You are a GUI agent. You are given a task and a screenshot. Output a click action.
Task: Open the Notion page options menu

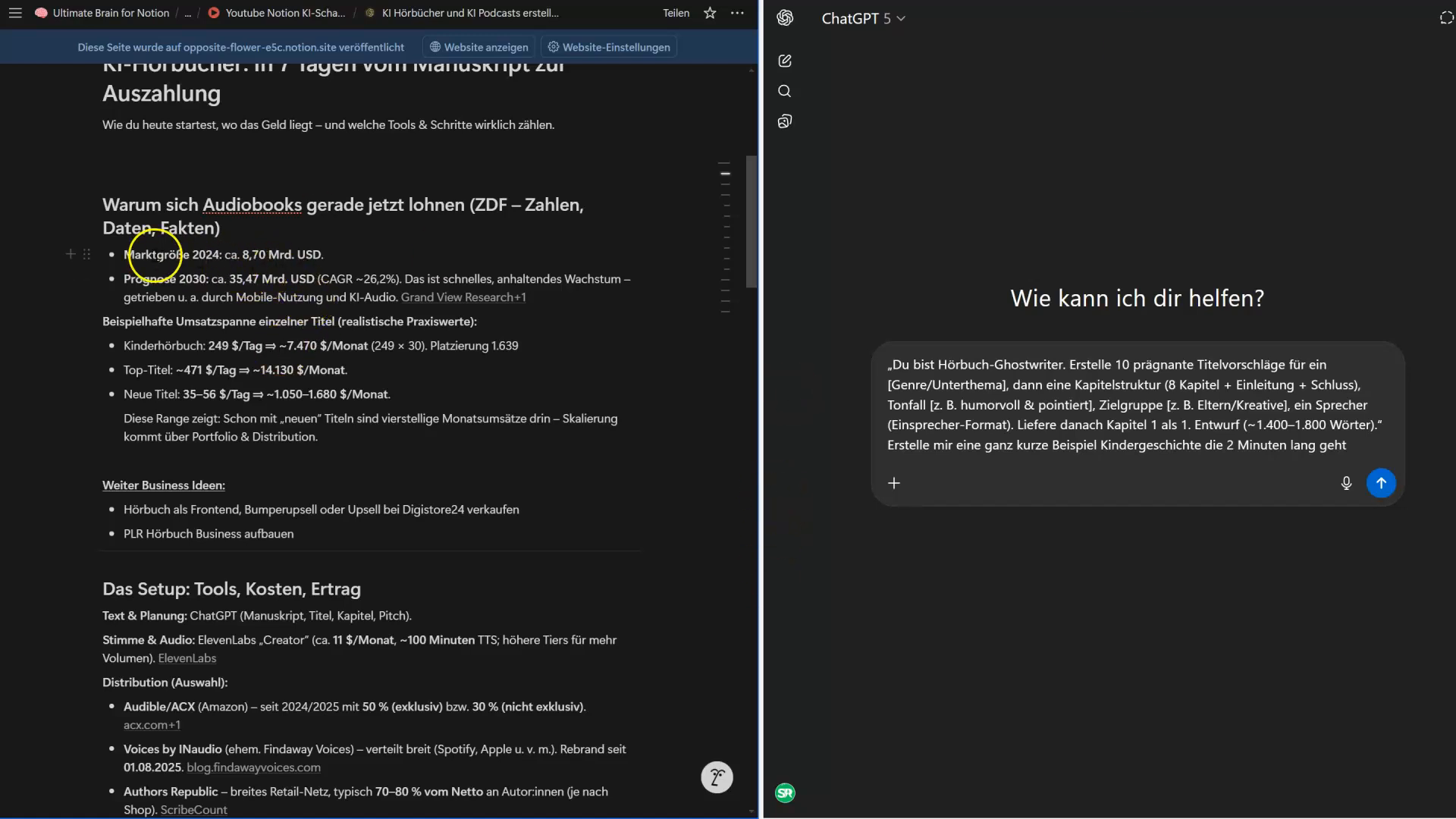click(737, 13)
